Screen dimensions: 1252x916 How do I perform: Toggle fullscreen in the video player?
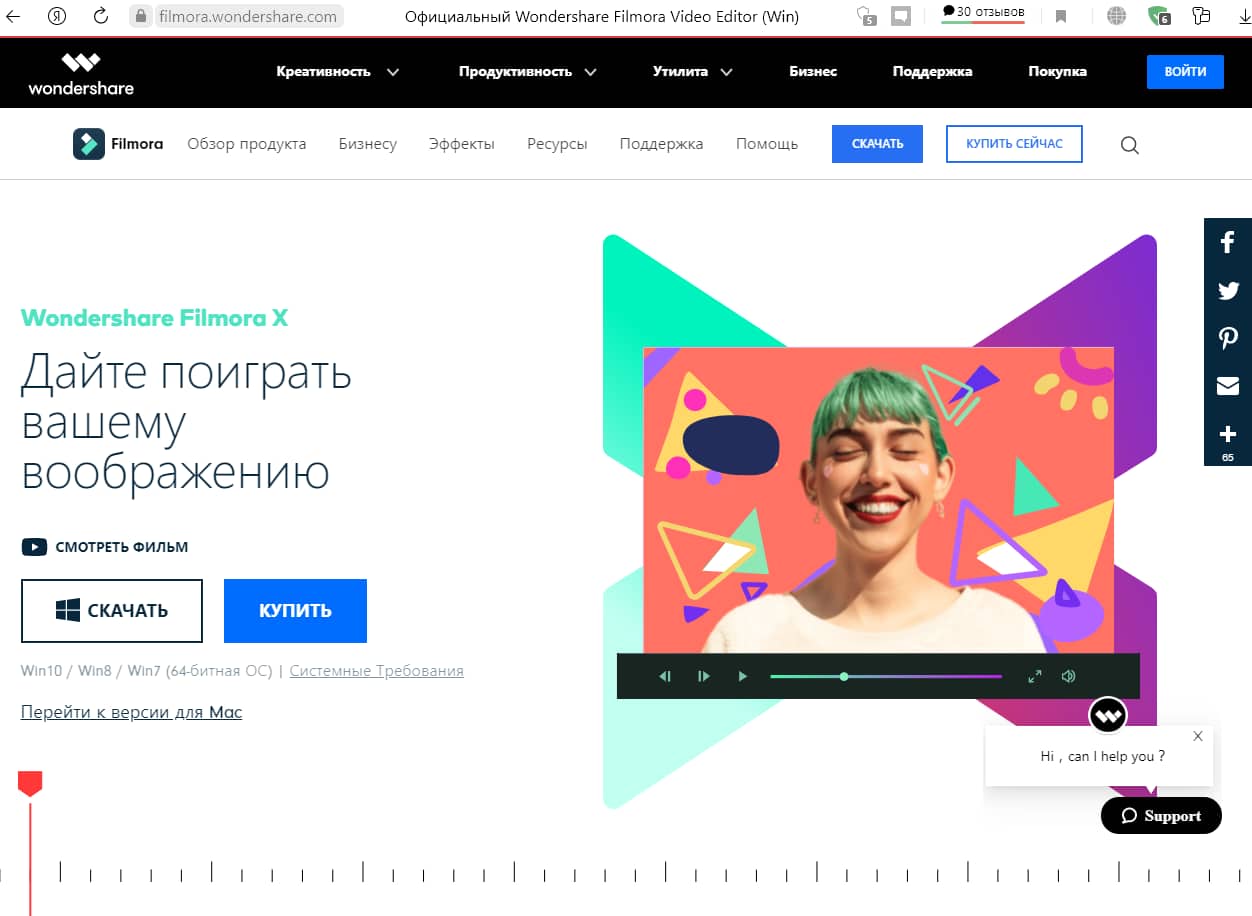[x=1035, y=676]
